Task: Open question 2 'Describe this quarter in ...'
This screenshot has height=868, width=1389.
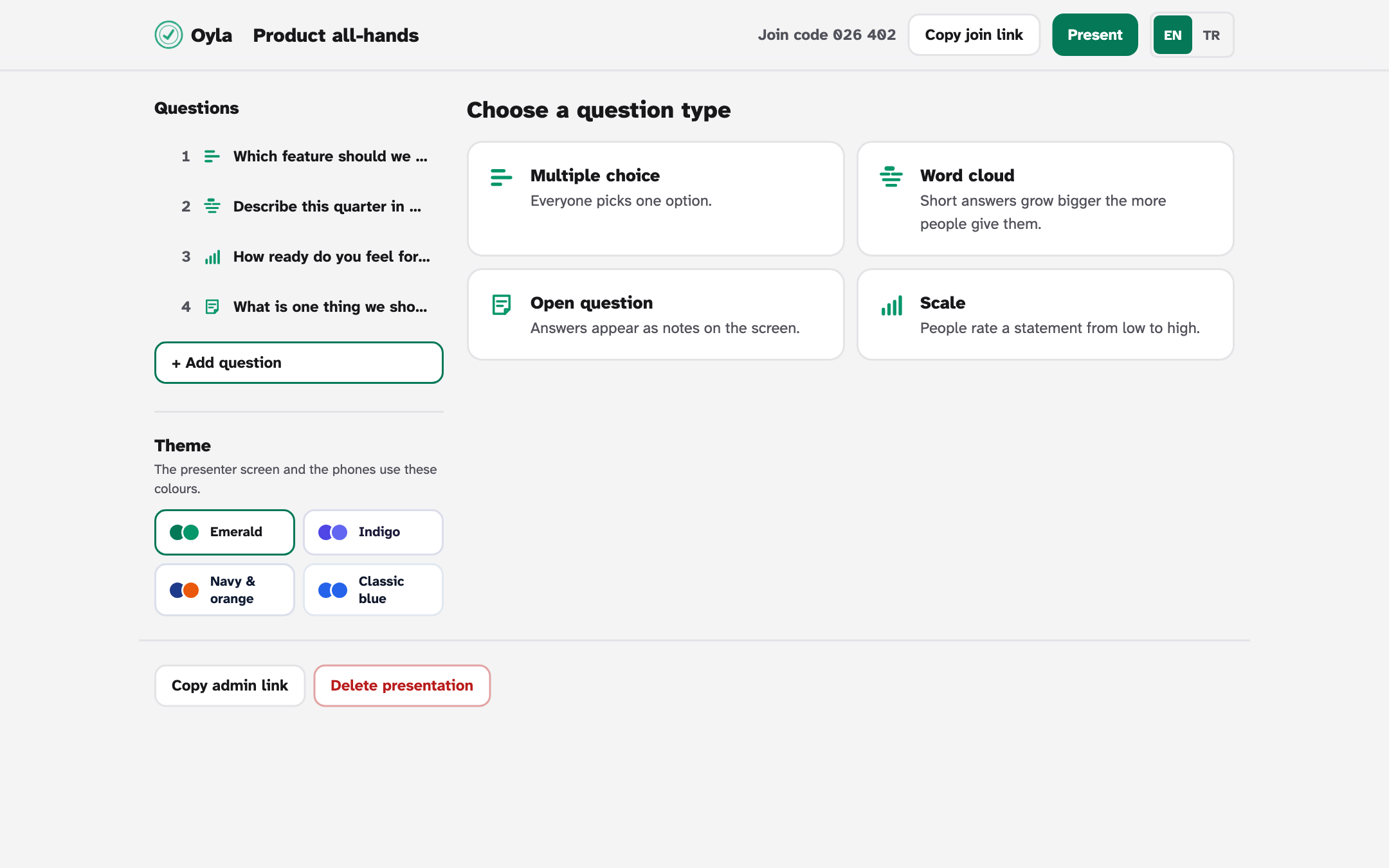Action: 299,206
